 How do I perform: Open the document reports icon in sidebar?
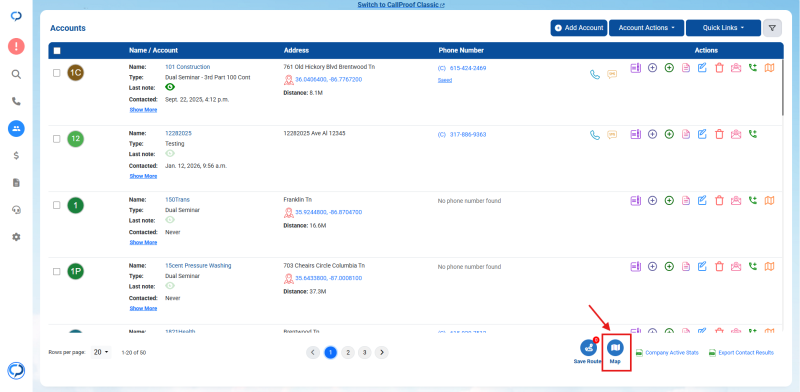coord(16,183)
